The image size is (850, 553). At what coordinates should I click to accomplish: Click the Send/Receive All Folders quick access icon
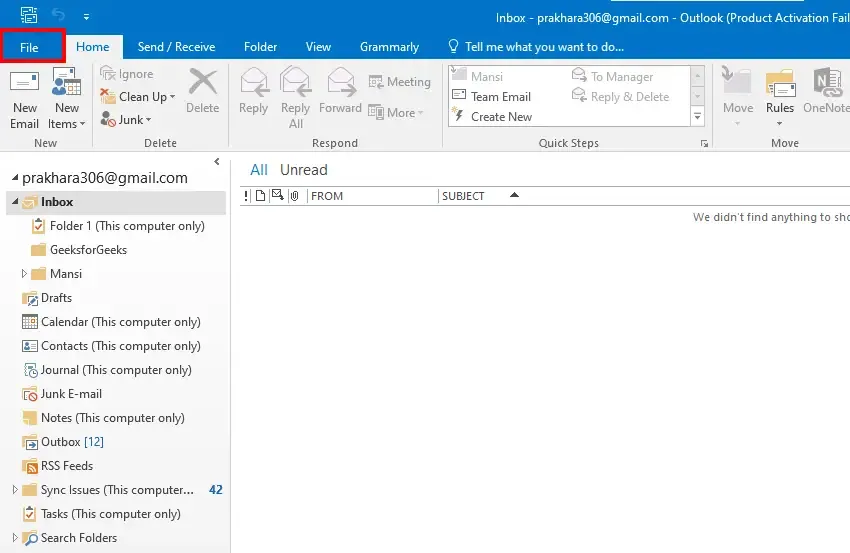click(29, 15)
